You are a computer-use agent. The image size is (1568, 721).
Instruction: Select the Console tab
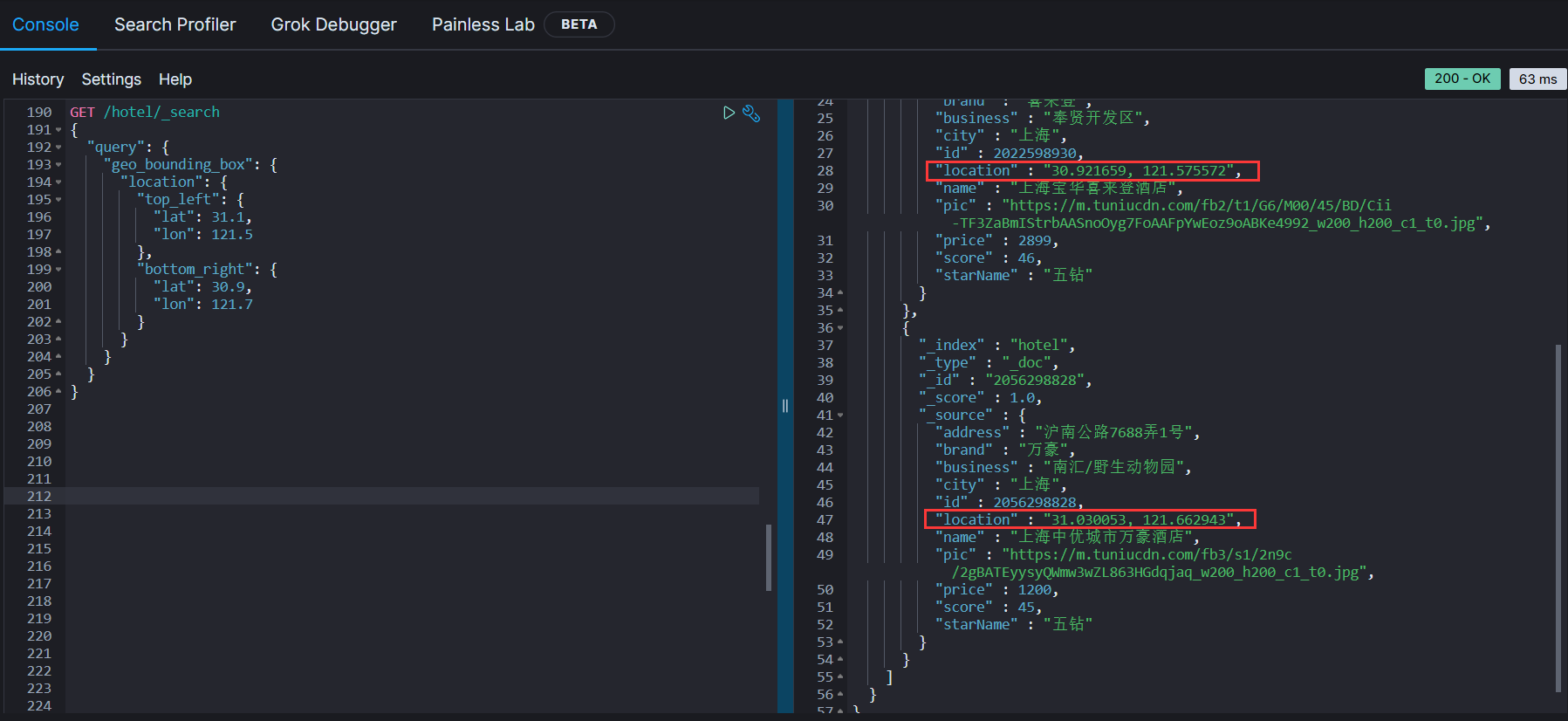pos(45,24)
